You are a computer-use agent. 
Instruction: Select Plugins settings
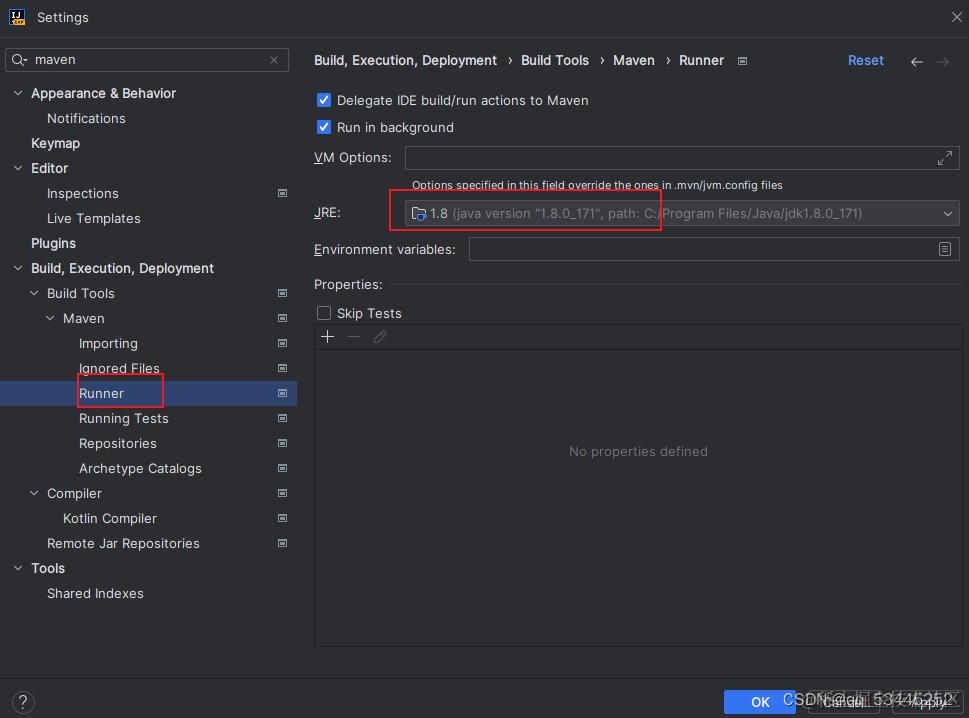(x=54, y=243)
